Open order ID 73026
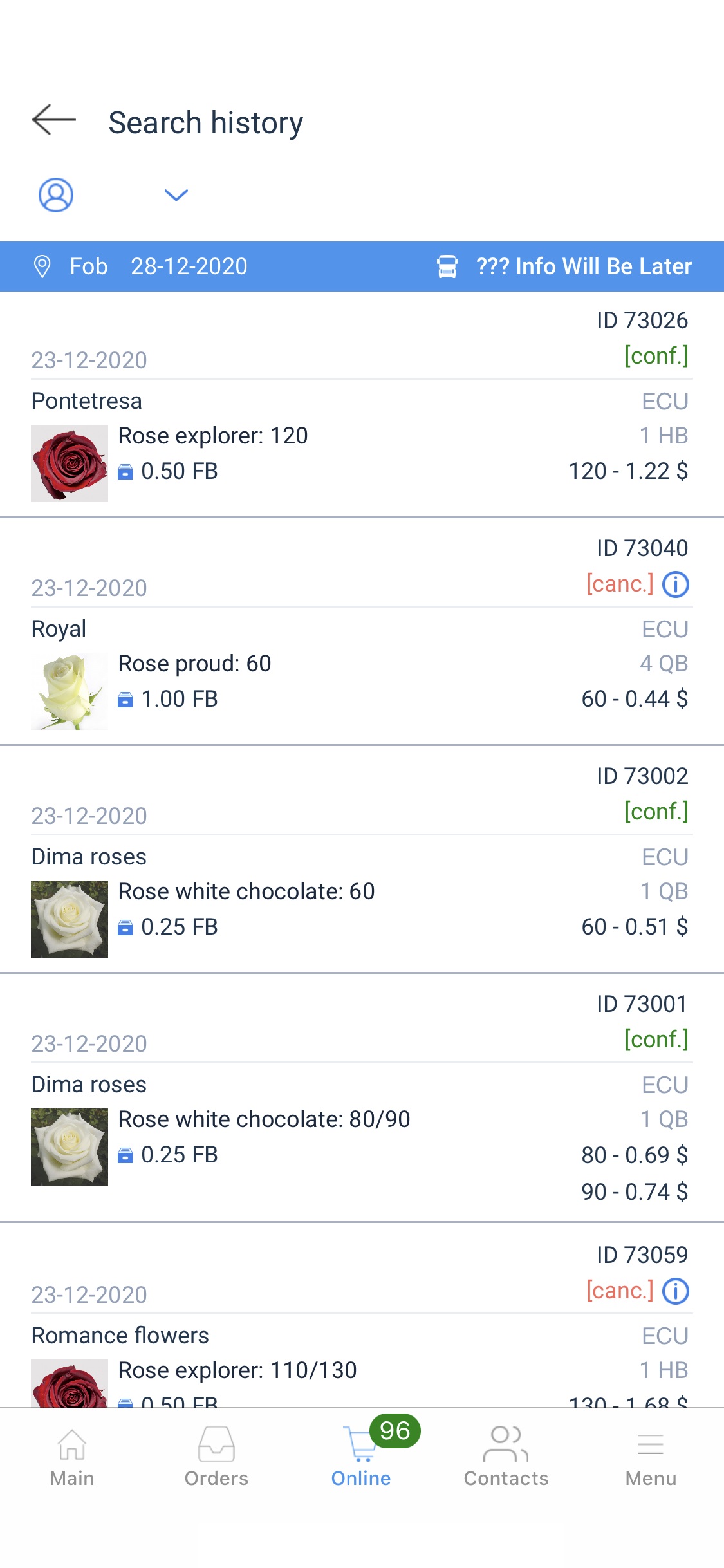Viewport: 724px width, 1568px height. click(x=642, y=321)
